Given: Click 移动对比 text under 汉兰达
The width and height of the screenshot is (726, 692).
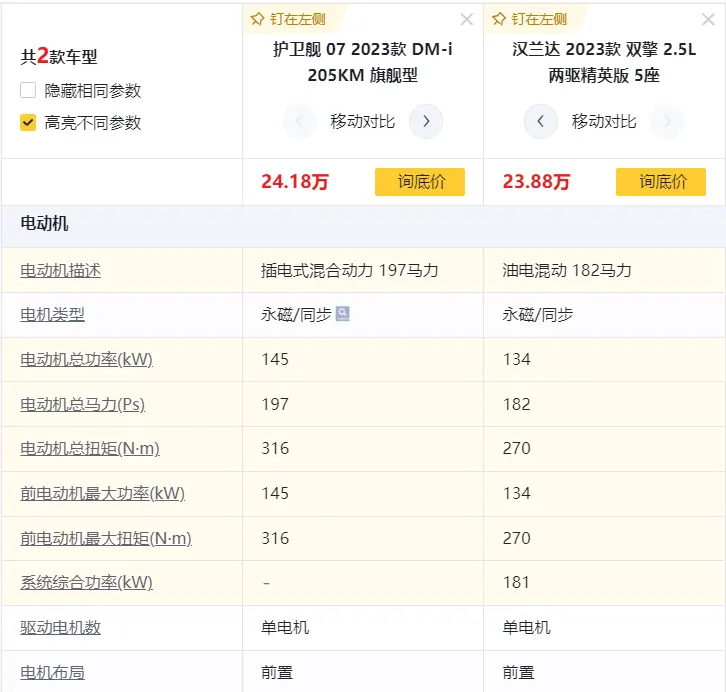Looking at the screenshot, I should pyautogui.click(x=604, y=121).
